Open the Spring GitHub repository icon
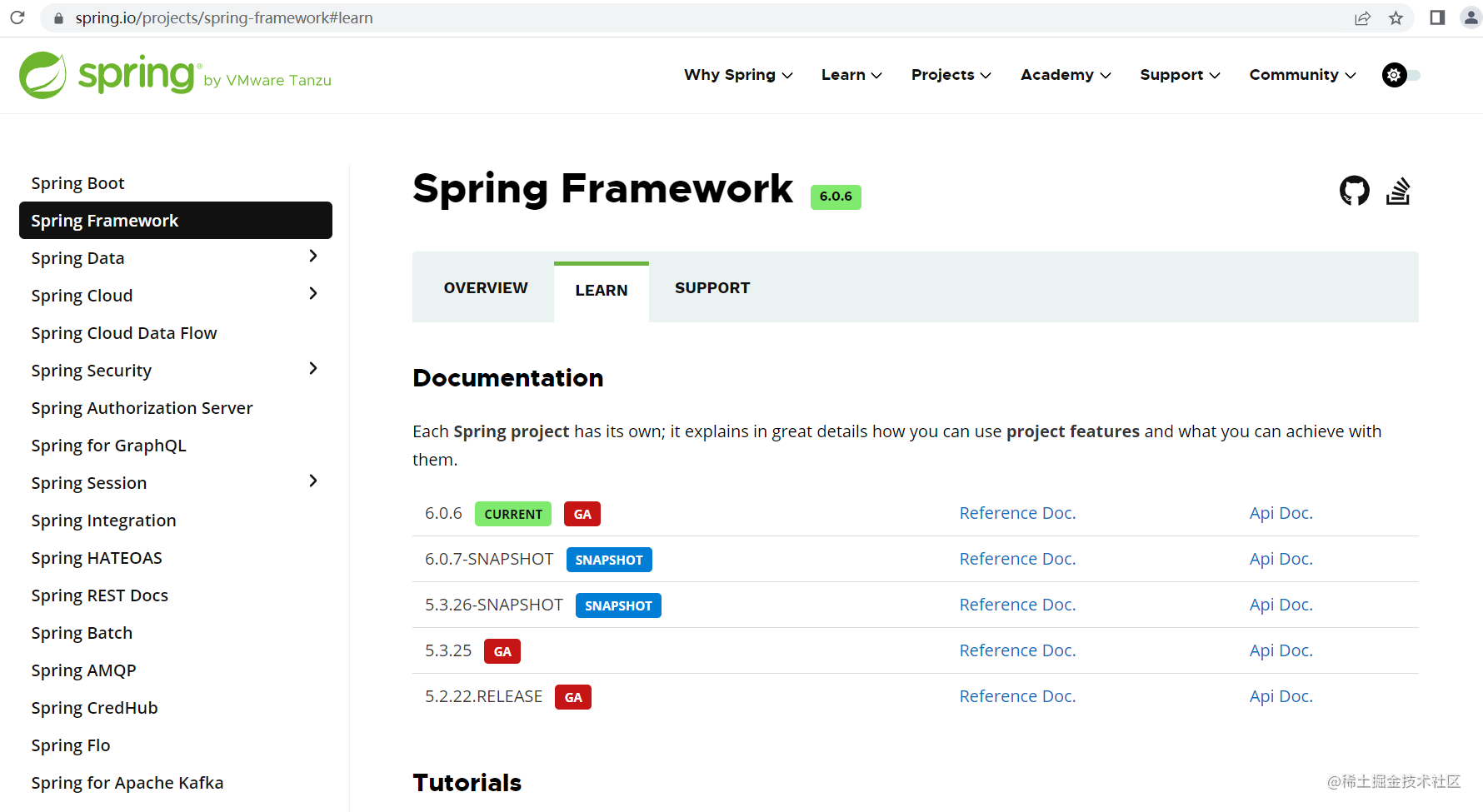This screenshot has height=812, width=1483. pos(1354,191)
